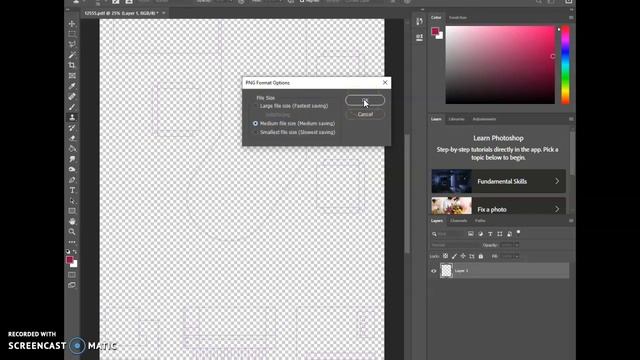
Task: Select the Smudge tool
Action: 72,159
